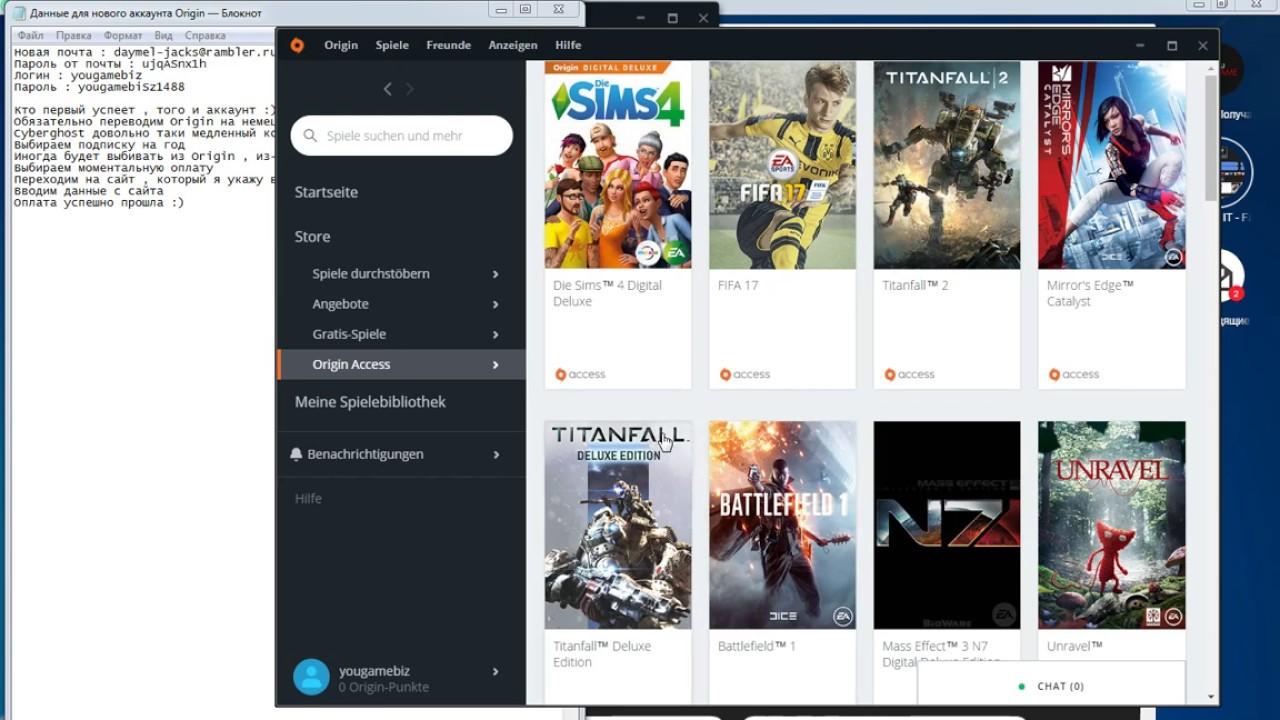1280x720 pixels.
Task: Open the Freunde menu
Action: [448, 45]
